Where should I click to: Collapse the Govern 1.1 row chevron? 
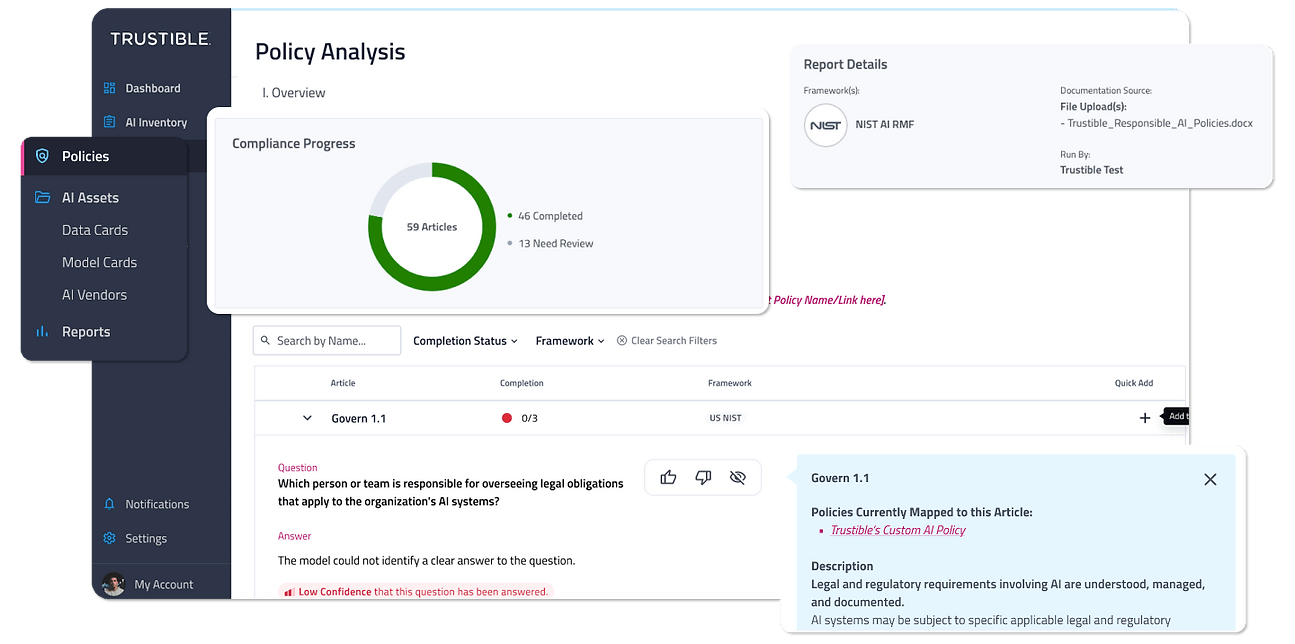pyautogui.click(x=307, y=418)
